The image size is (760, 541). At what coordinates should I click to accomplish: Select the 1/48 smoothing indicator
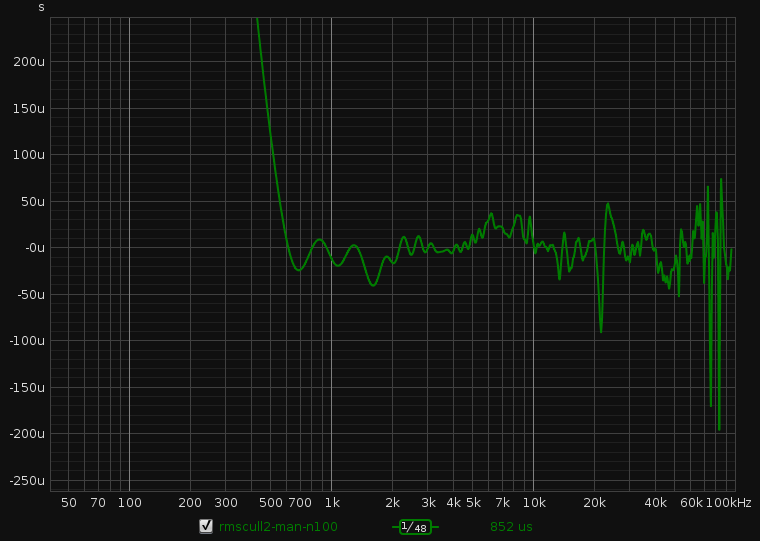(415, 526)
